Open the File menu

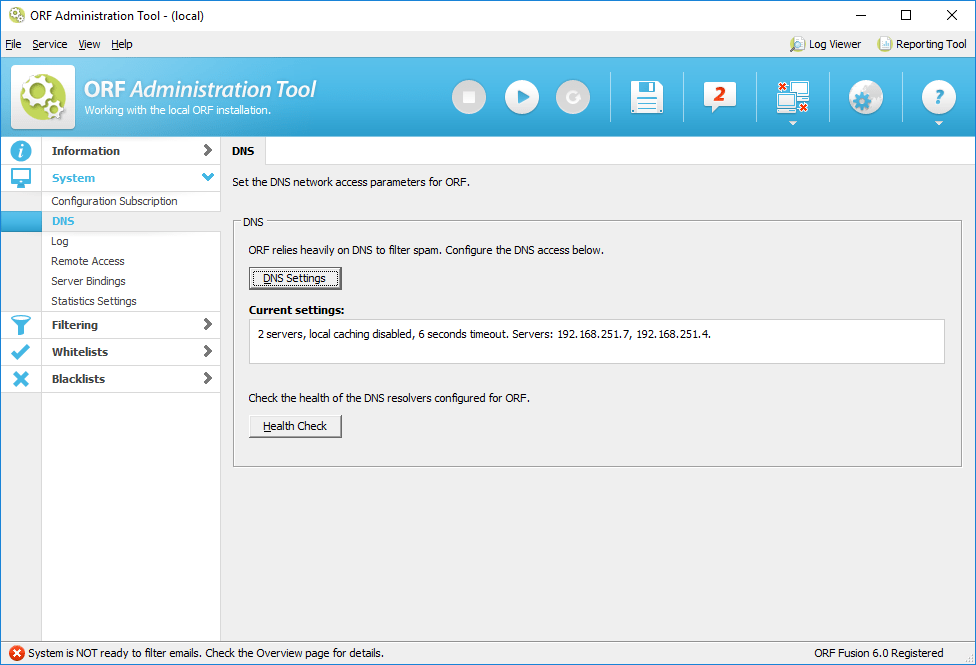pyautogui.click(x=13, y=44)
